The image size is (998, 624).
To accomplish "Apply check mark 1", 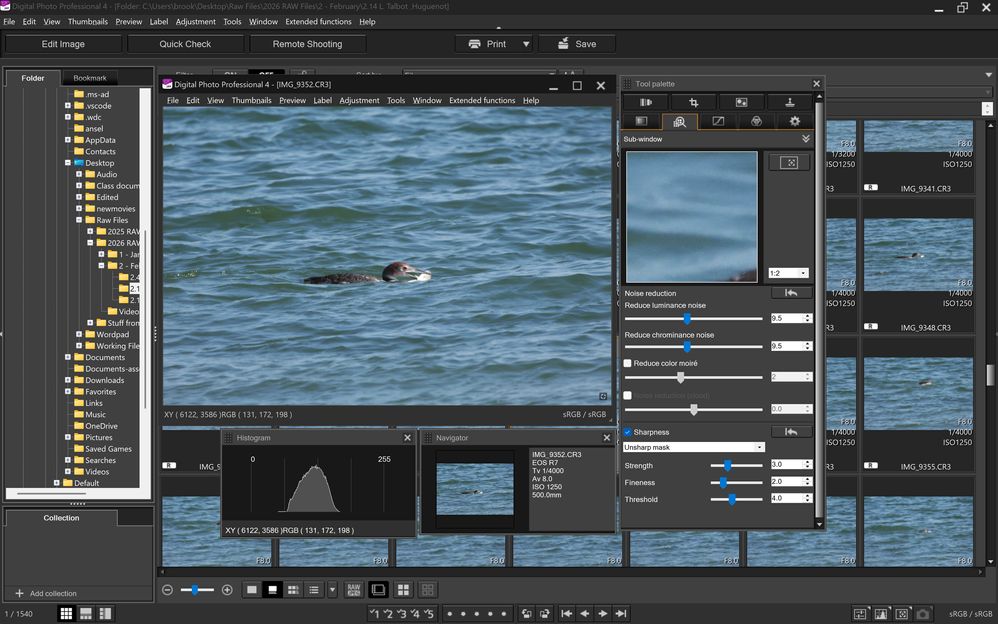I will pyautogui.click(x=374, y=614).
